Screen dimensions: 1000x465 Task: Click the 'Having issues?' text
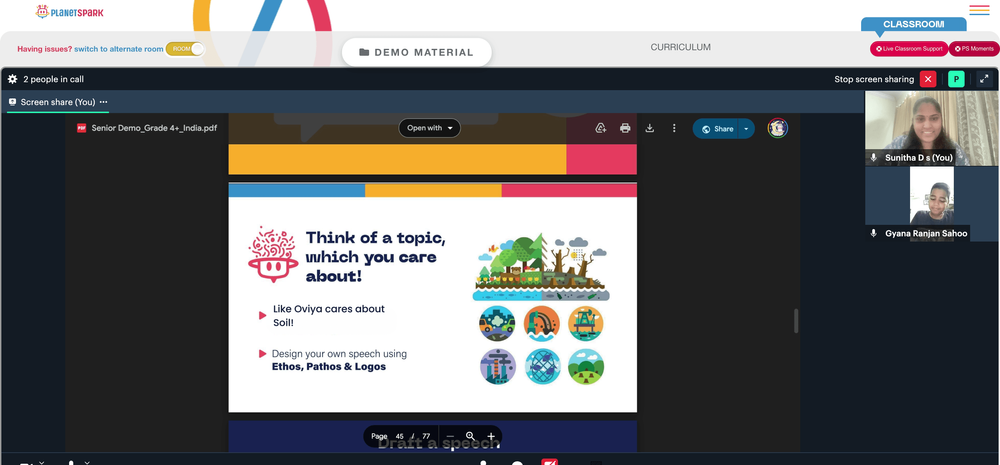45,48
